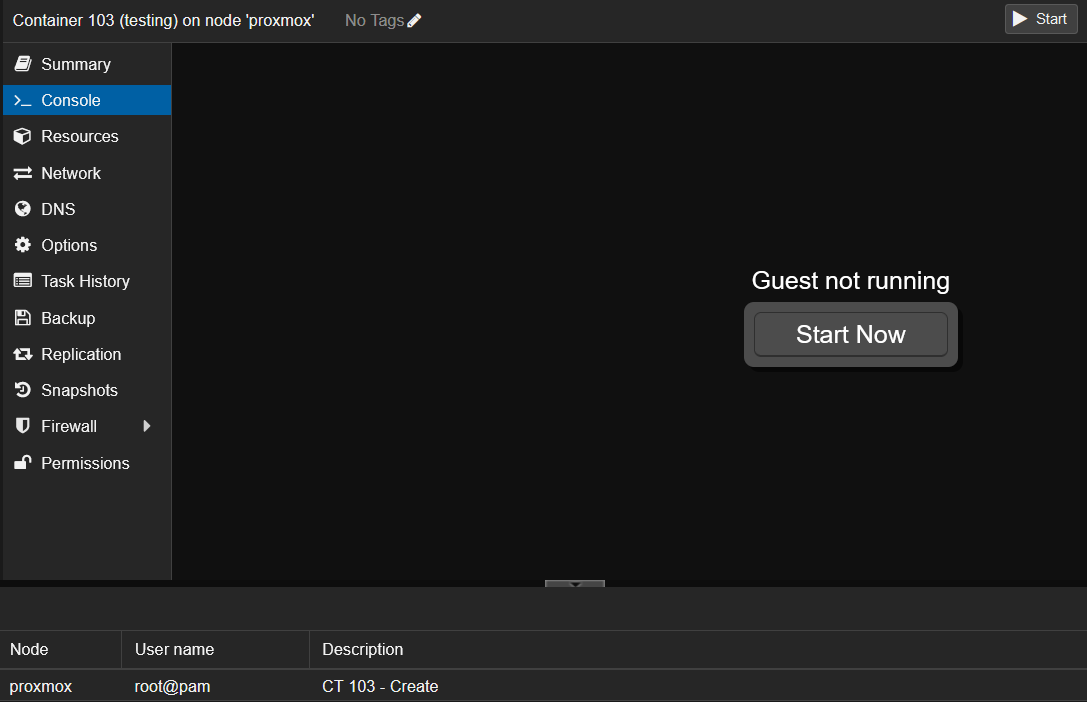Click Start in the top toolbar
1087x702 pixels.
pos(1040,18)
